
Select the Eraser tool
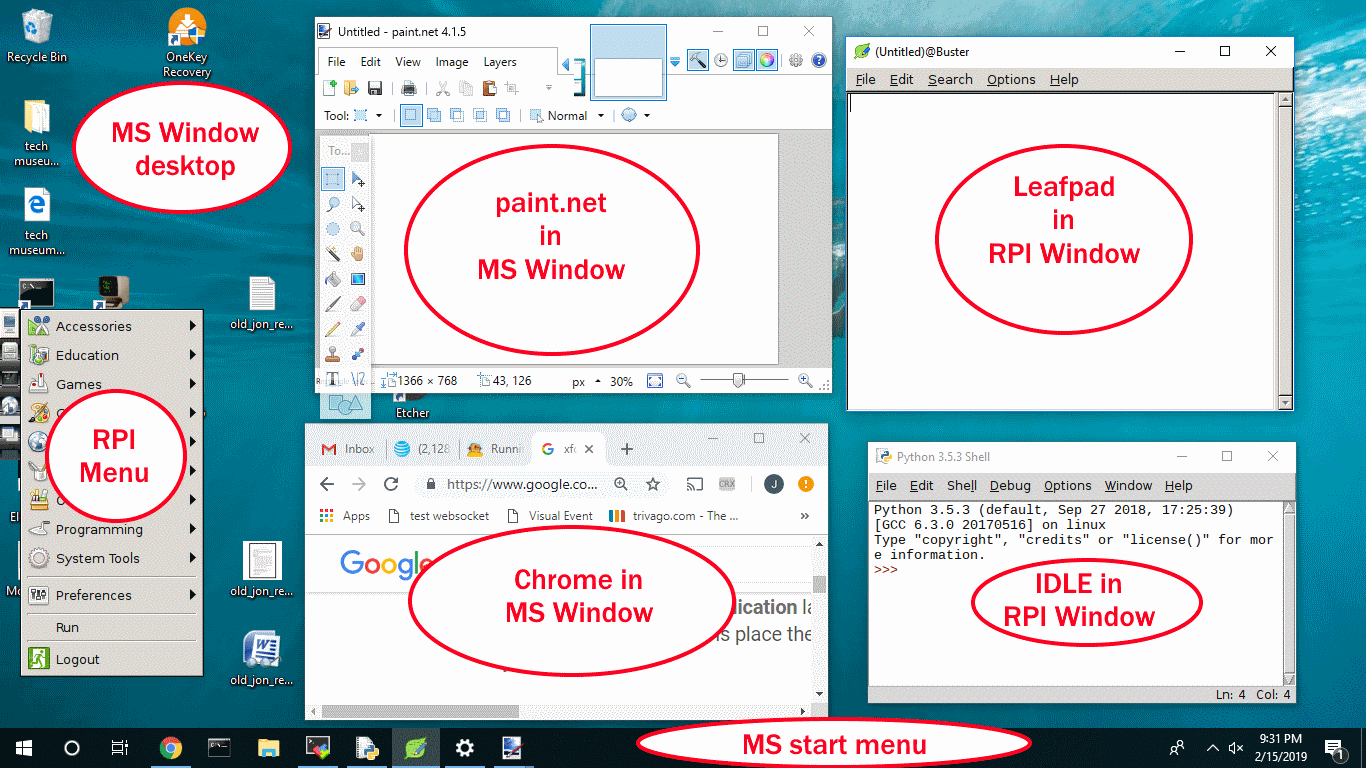tap(357, 303)
